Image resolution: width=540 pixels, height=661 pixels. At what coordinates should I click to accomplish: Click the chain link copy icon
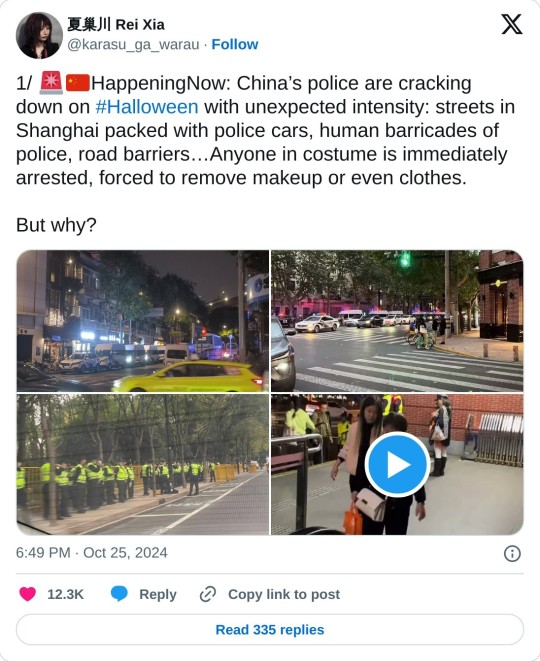coord(208,594)
